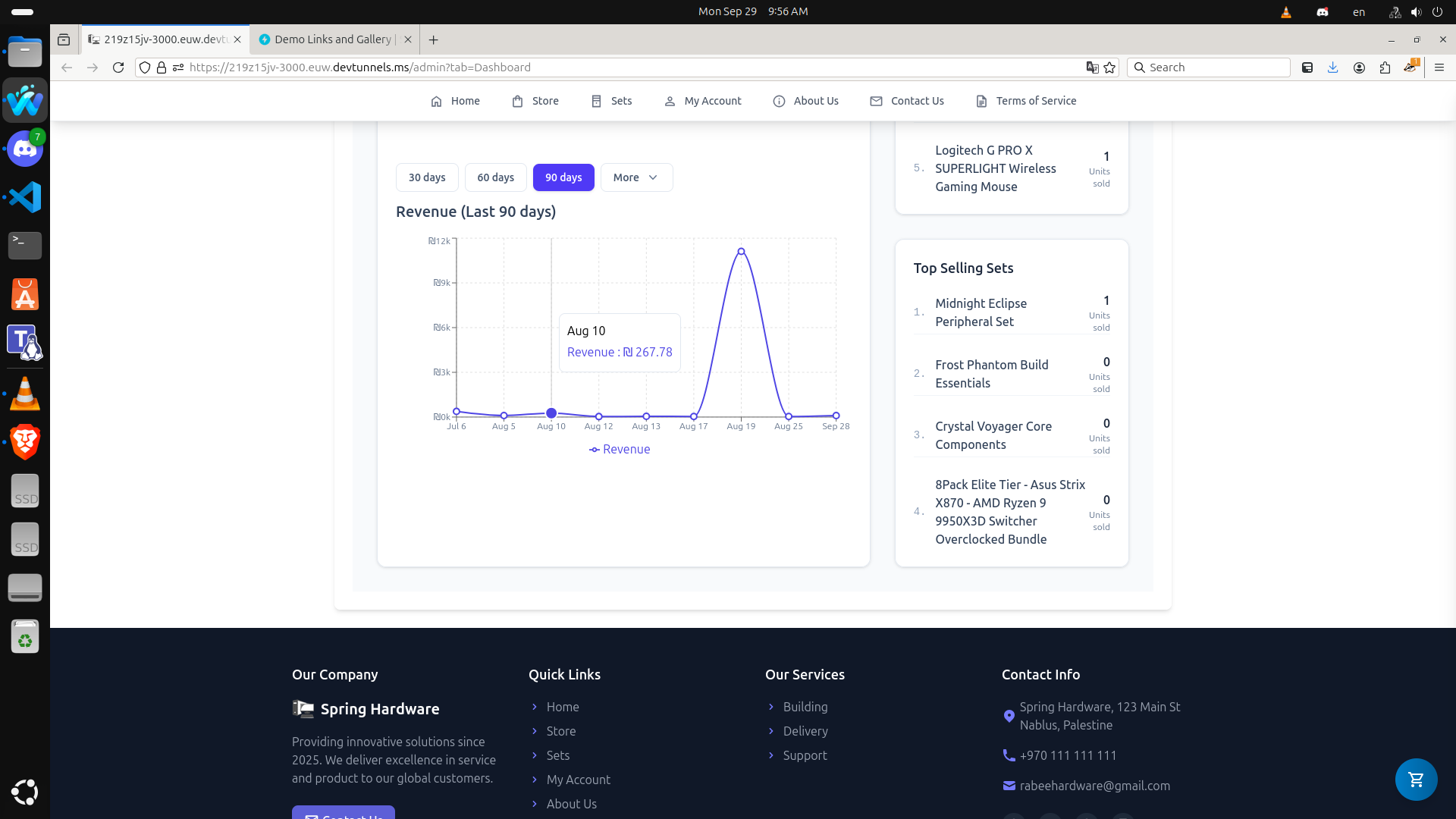Click the Contact Us envelope icon
Viewport: 1456px width, 819px height.
point(876,101)
